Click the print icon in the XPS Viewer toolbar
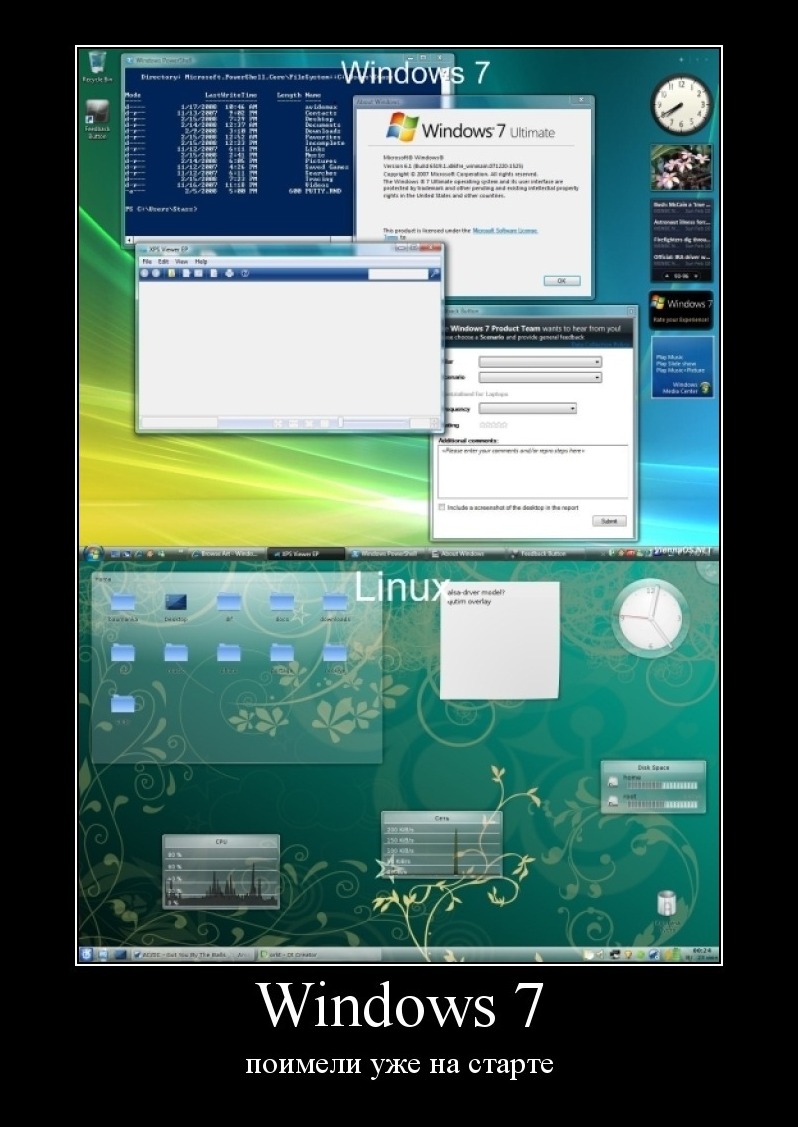This screenshot has height=1127, width=798. (229, 273)
